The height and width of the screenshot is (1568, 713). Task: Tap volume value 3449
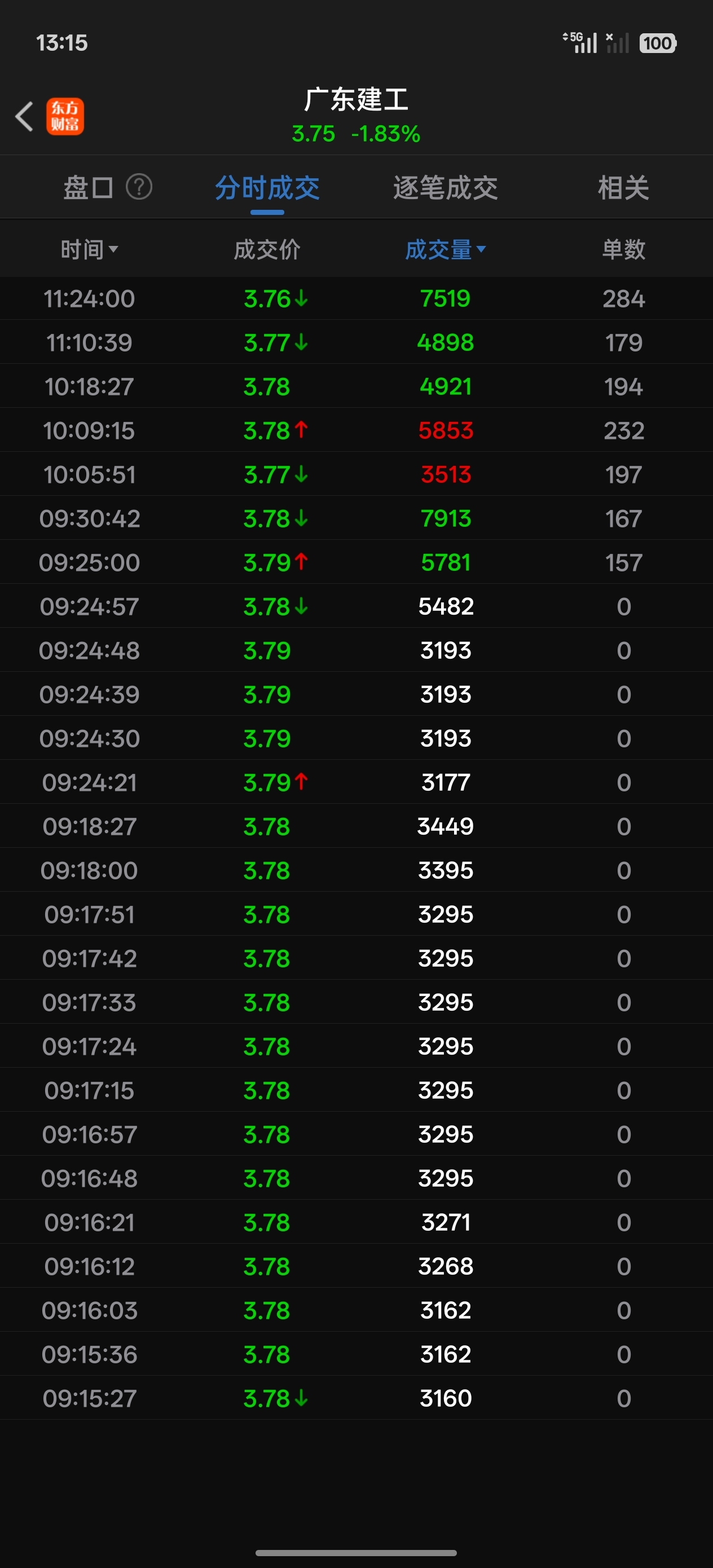[446, 826]
